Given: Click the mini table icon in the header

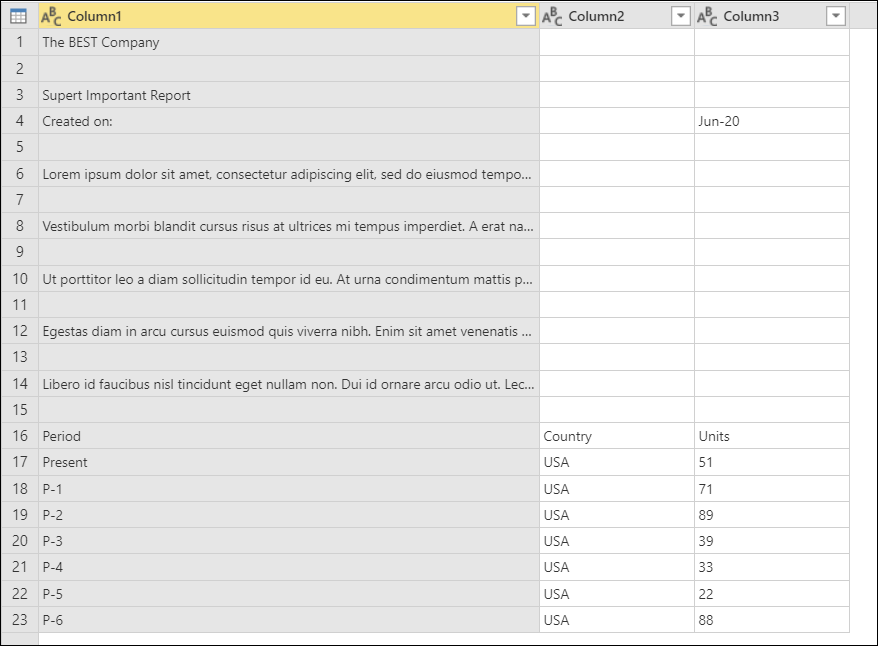Looking at the screenshot, I should [17, 17].
